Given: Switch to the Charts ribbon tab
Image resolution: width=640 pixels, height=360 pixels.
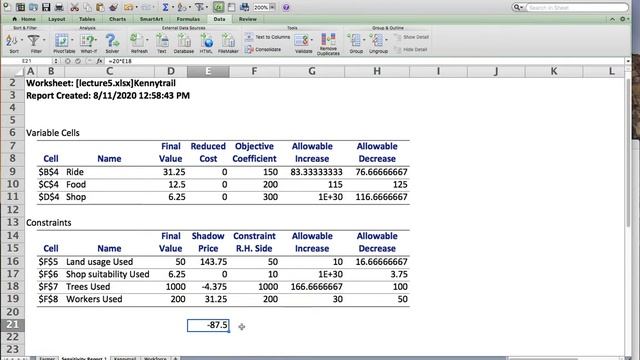Looking at the screenshot, I should coord(118,19).
